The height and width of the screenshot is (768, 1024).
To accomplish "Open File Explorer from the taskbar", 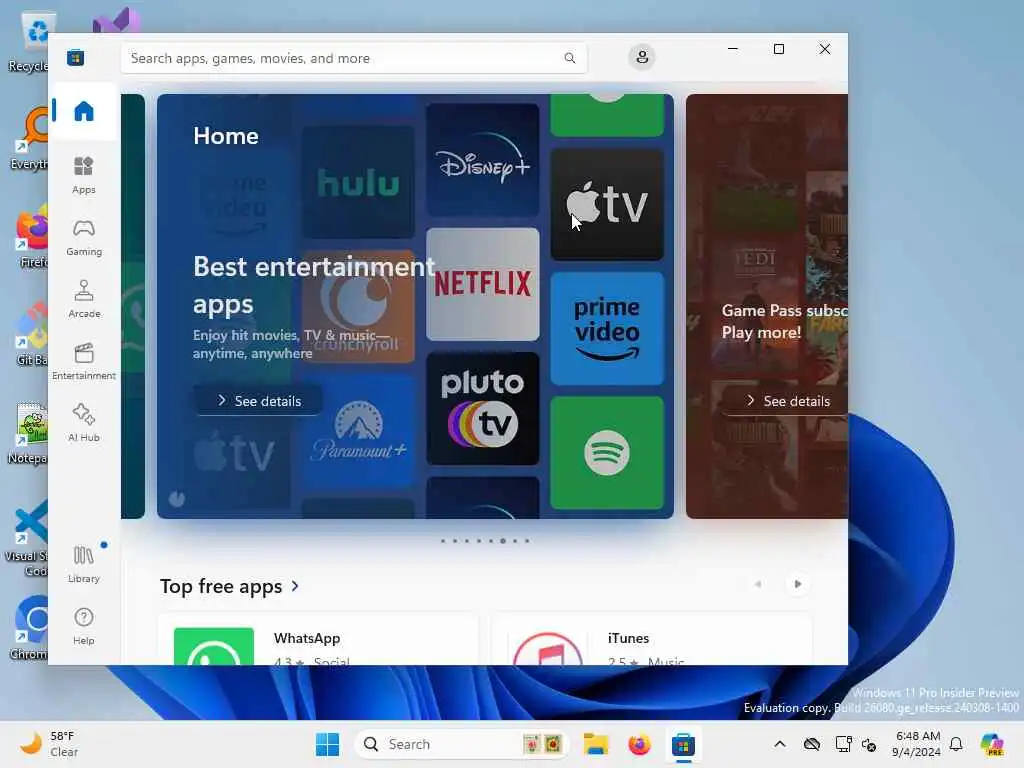I will pyautogui.click(x=596, y=744).
